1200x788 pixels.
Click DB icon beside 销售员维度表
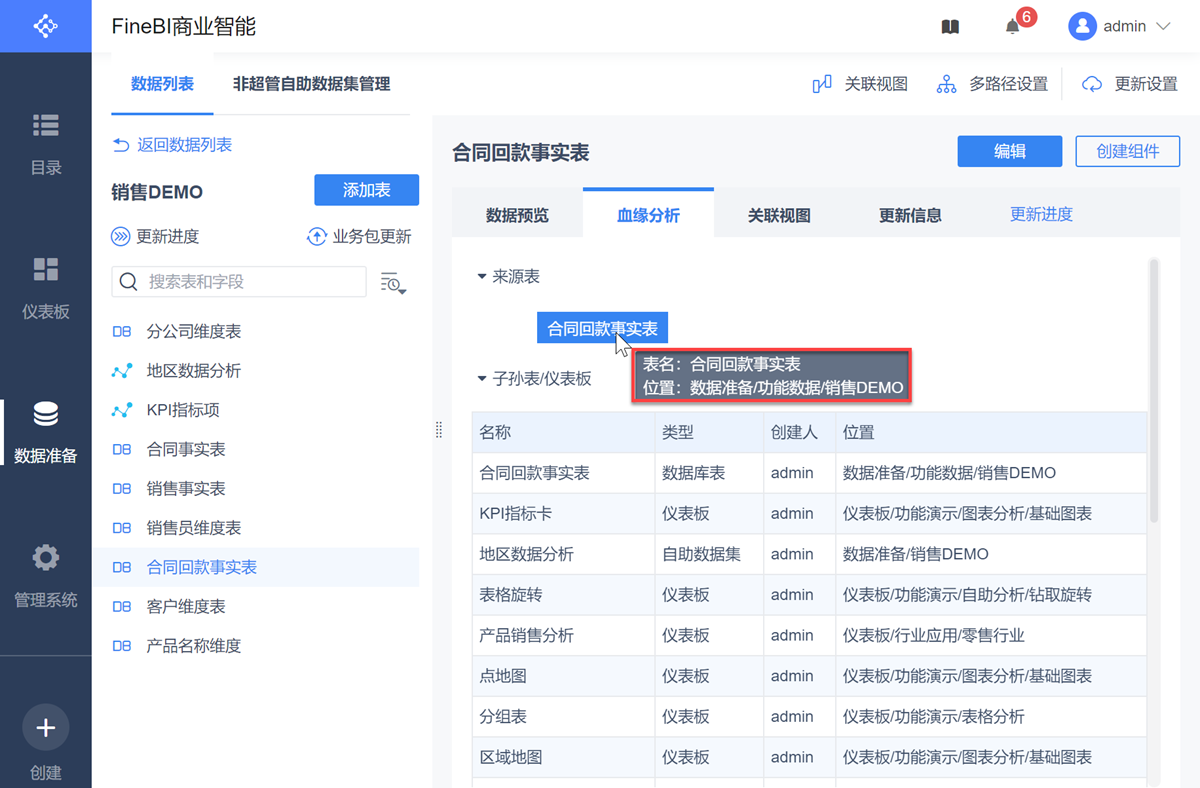point(122,528)
